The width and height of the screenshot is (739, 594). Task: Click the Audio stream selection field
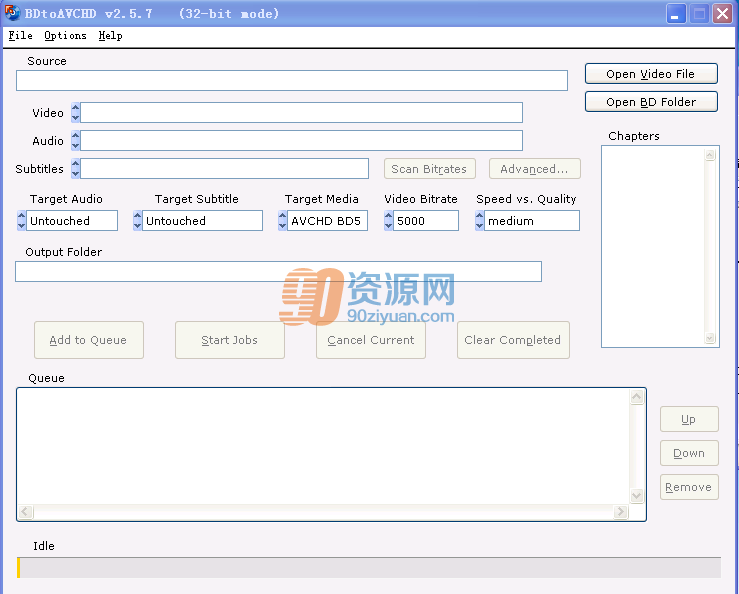pyautogui.click(x=301, y=140)
